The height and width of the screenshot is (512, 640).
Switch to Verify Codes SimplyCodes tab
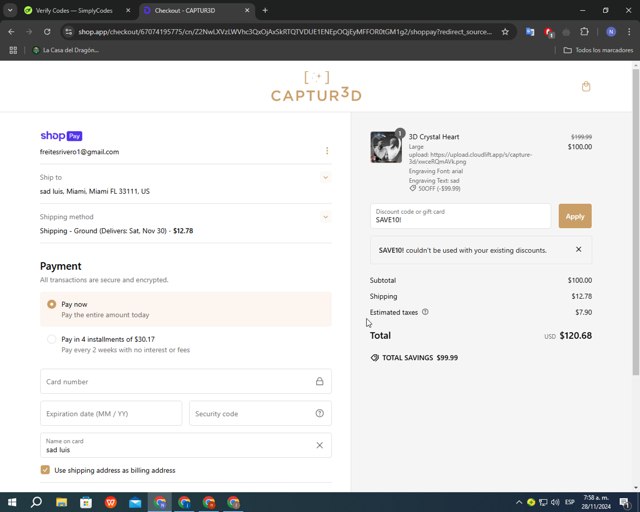[x=73, y=11]
